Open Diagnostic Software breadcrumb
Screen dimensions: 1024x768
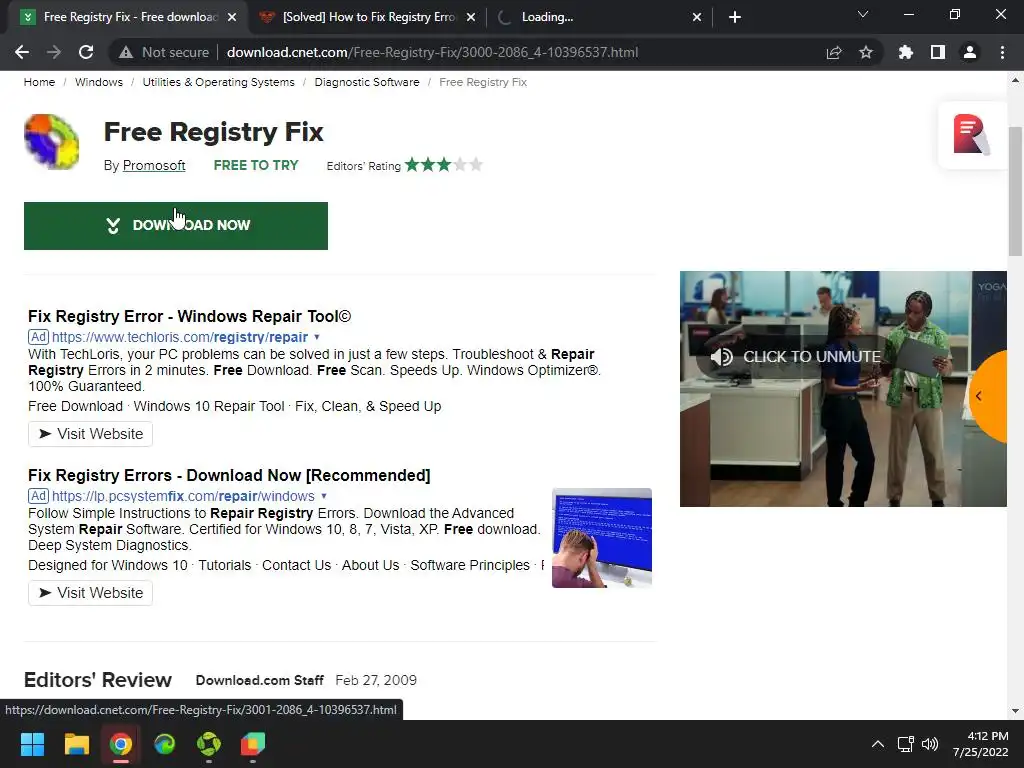pos(366,82)
